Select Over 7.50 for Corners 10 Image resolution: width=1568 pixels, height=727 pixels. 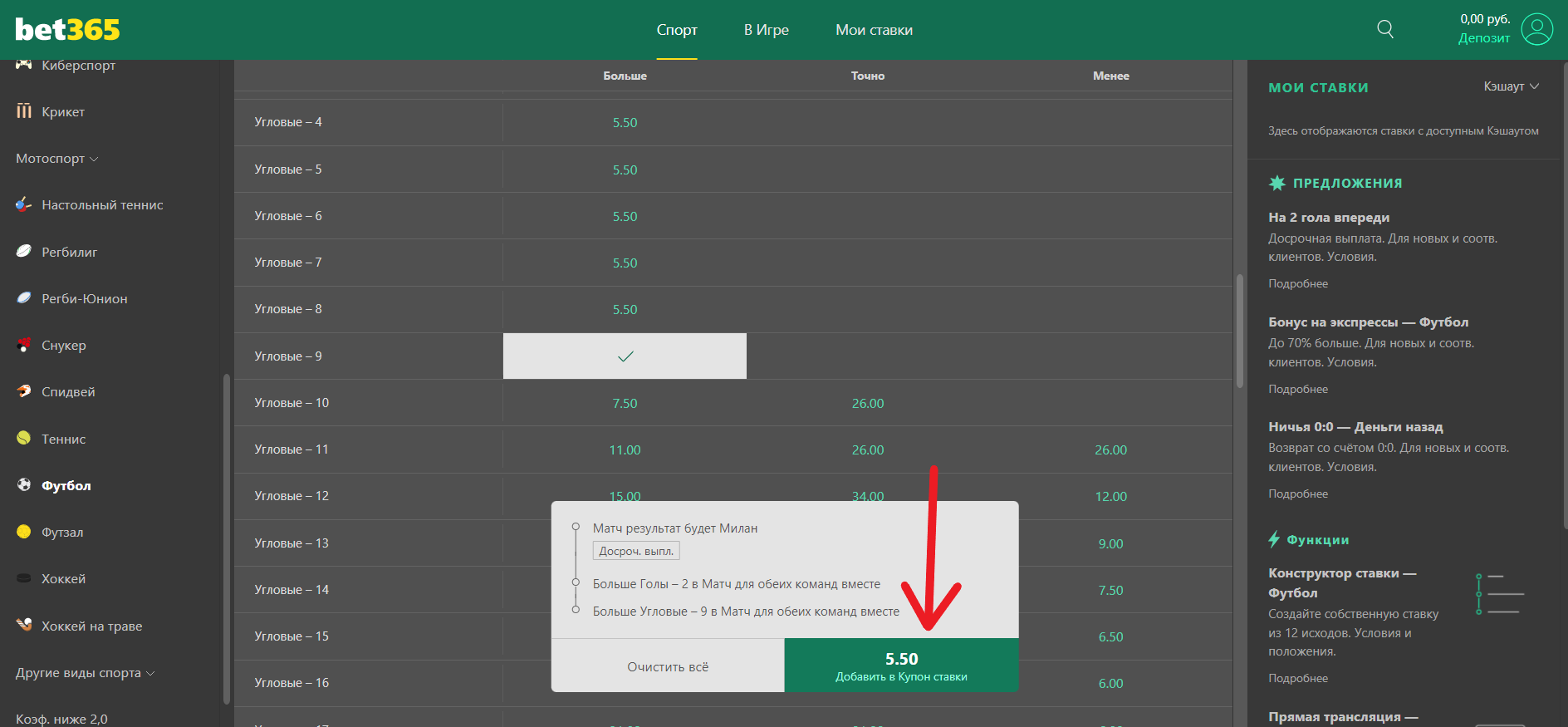[625, 403]
